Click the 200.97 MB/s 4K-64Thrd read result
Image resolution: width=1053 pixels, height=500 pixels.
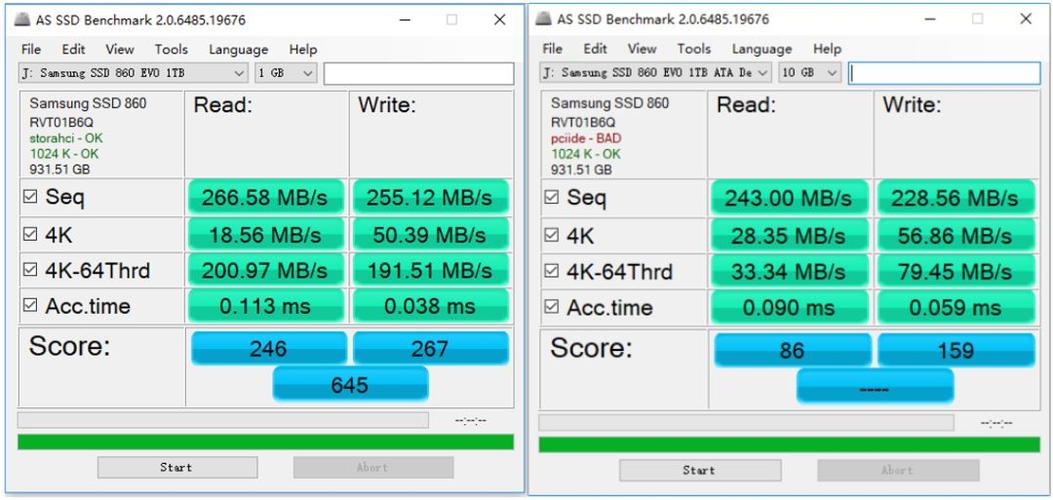(267, 270)
